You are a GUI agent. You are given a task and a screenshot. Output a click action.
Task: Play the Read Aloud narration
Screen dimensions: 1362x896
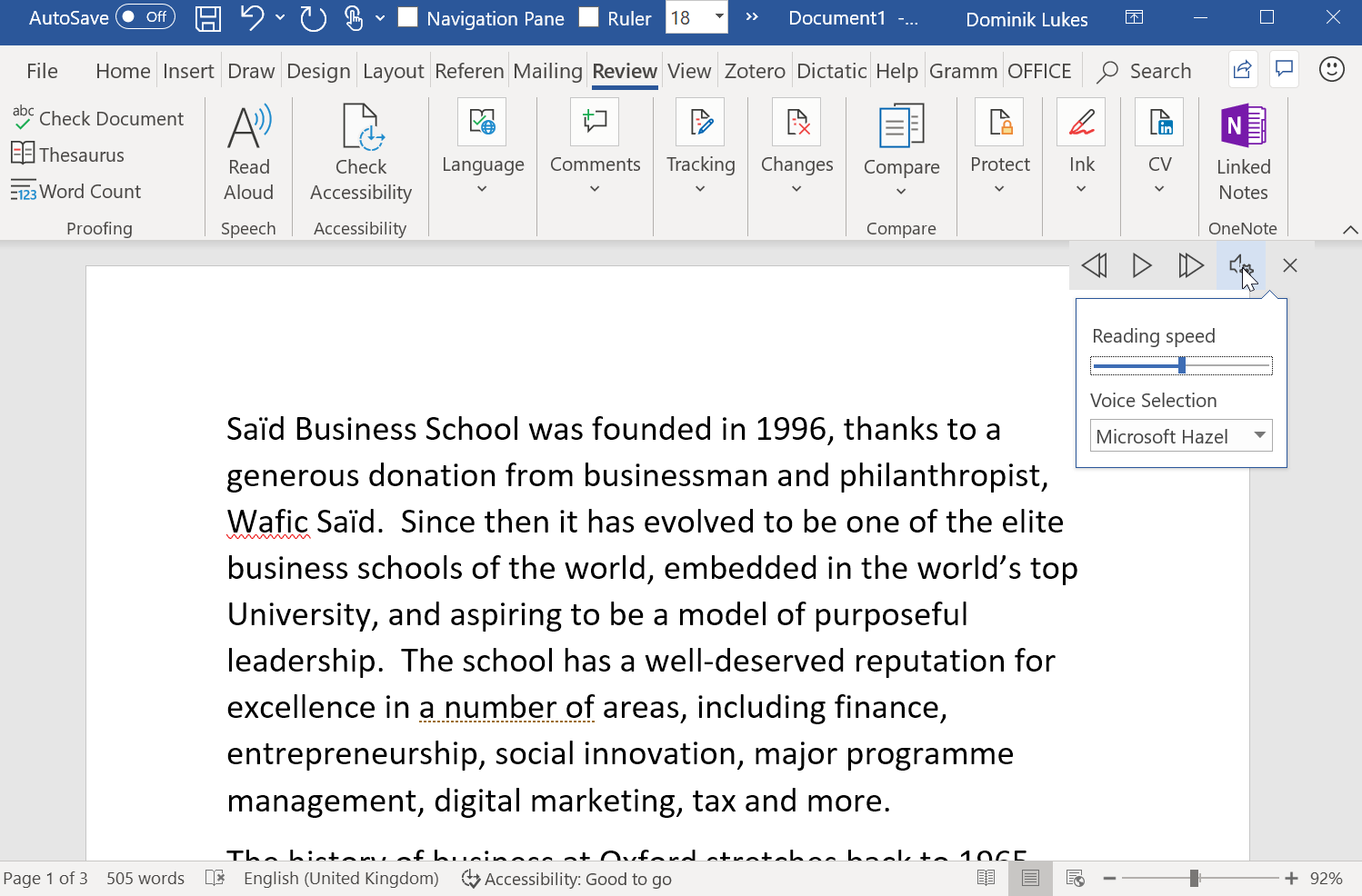click(1142, 265)
